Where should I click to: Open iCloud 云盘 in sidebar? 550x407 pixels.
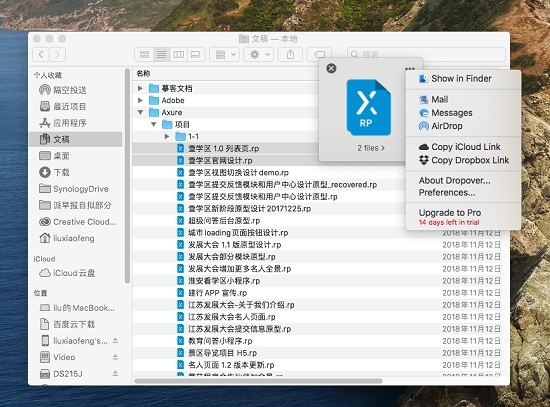(76, 273)
